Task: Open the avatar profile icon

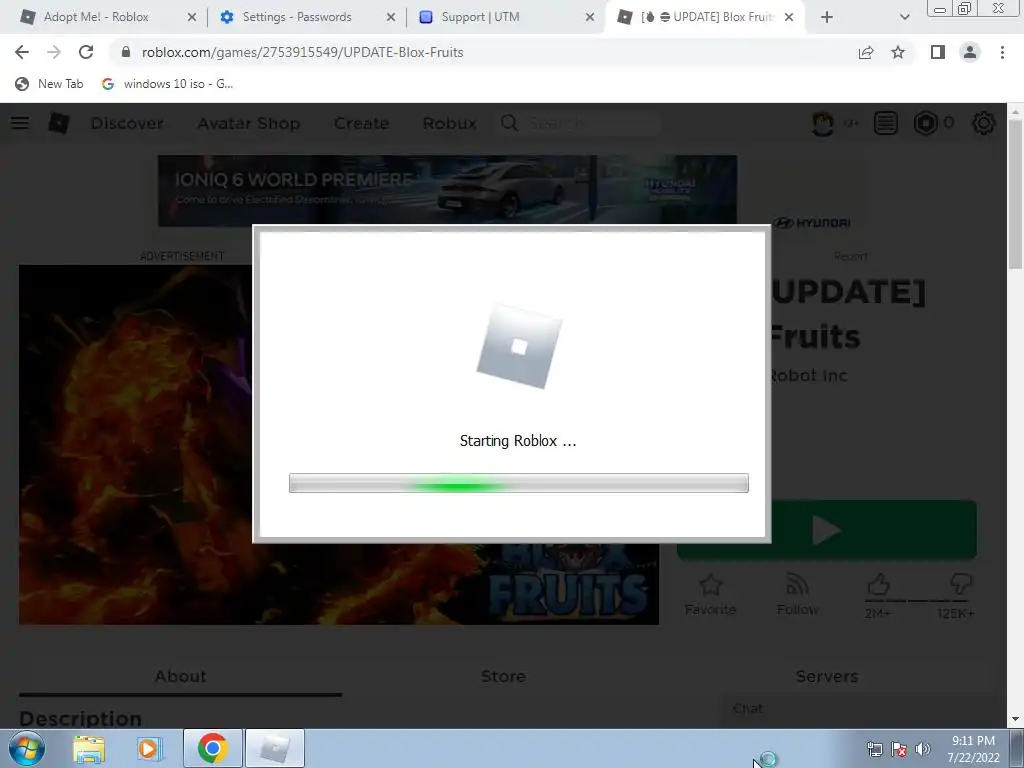Action: 823,123
